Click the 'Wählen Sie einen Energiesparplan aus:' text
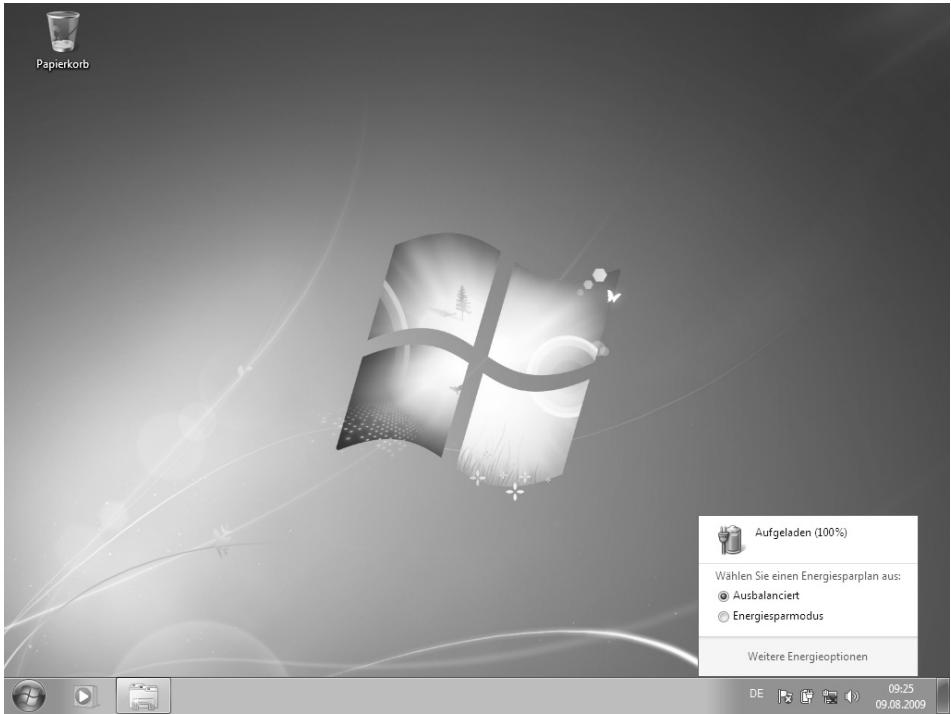The height and width of the screenshot is (714, 951). [807, 576]
